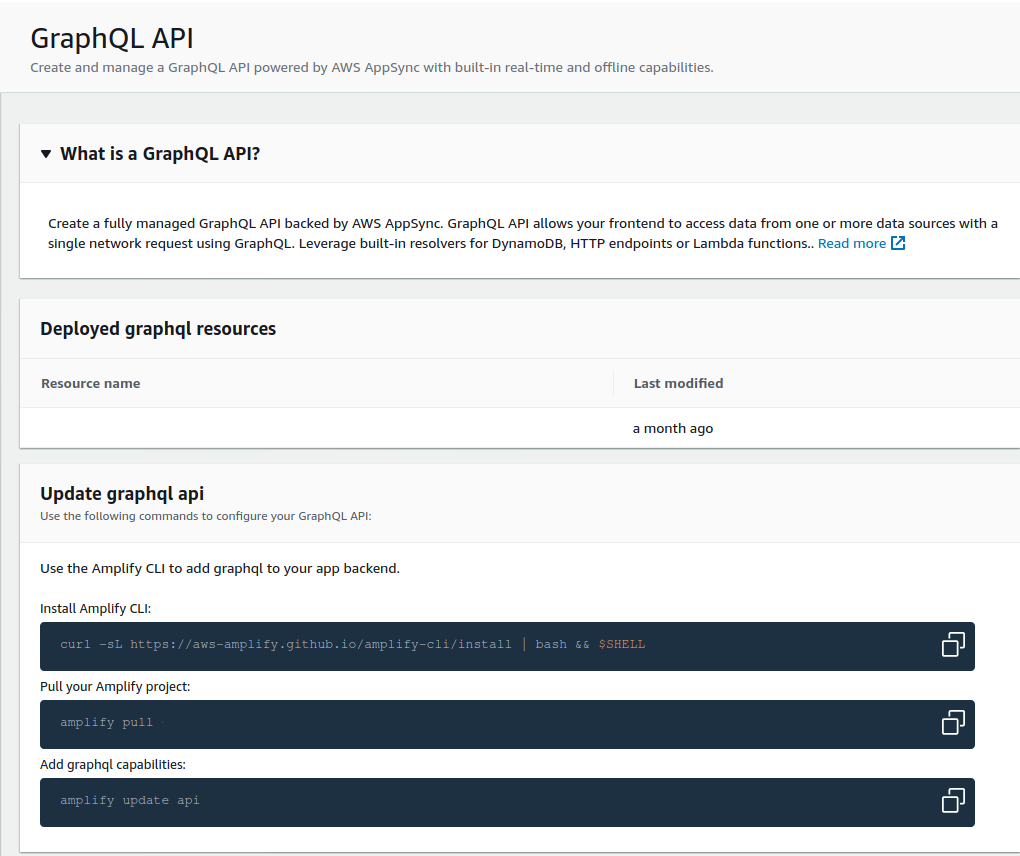
Task: Click the copy icon in the Install Amplify CLI block
Action: click(x=955, y=645)
